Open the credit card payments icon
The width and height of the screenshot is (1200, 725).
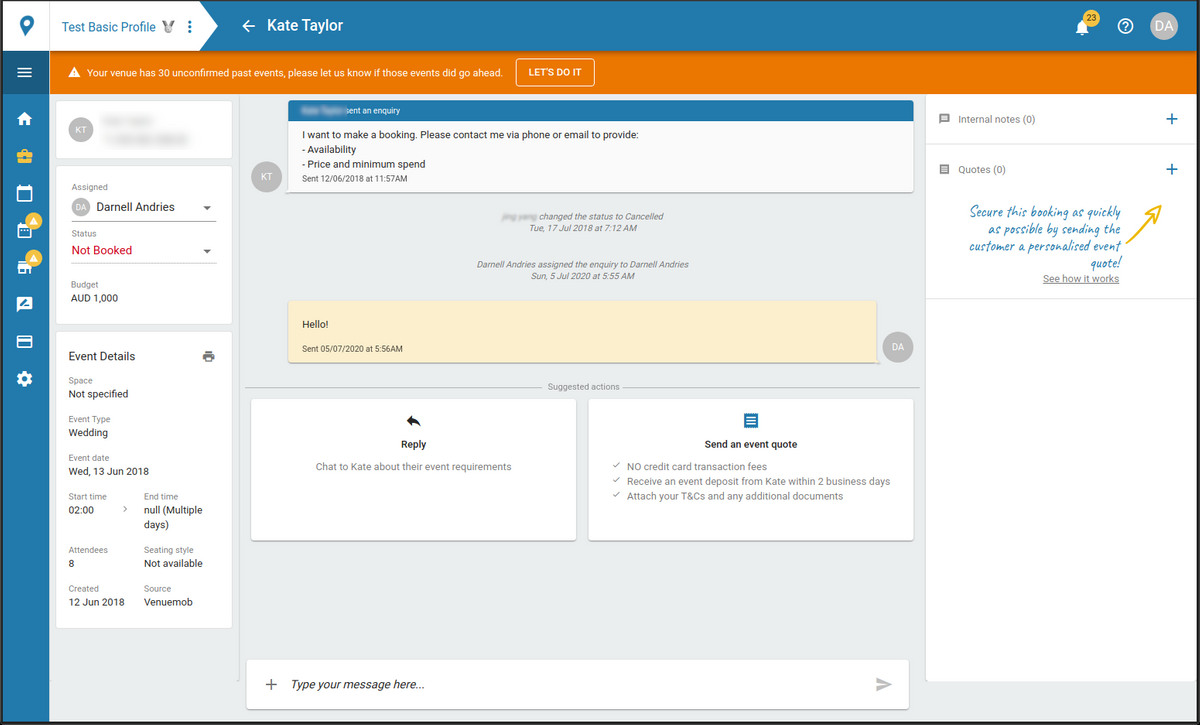[x=25, y=341]
